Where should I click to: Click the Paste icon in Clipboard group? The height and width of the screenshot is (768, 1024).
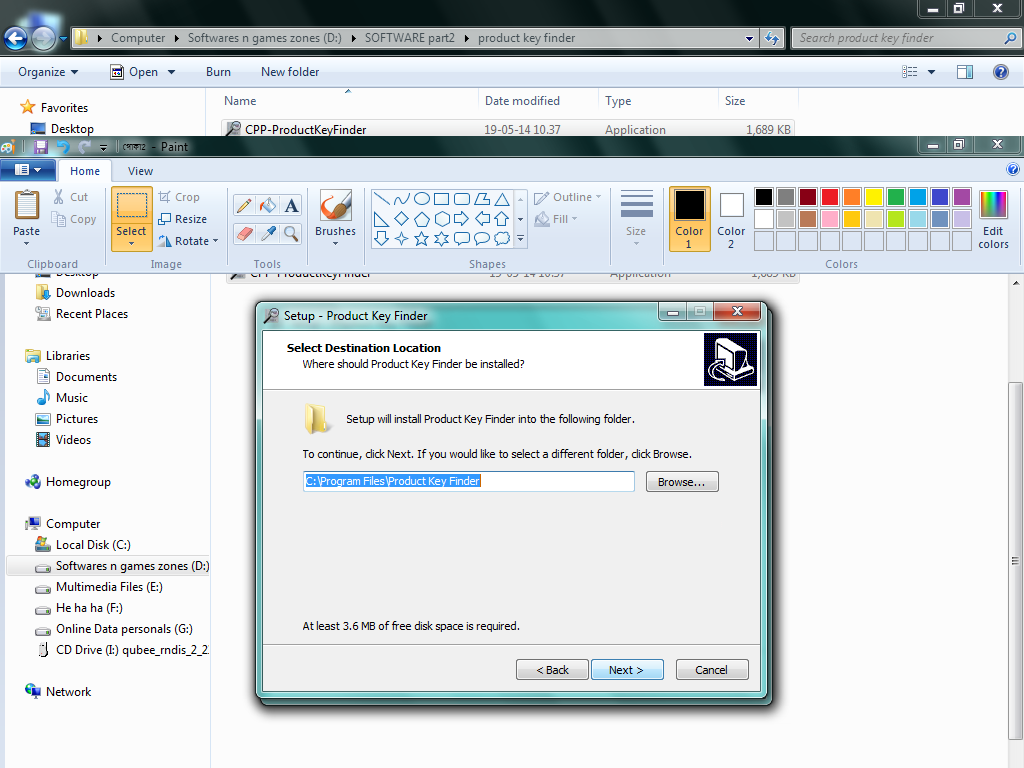coord(27,205)
